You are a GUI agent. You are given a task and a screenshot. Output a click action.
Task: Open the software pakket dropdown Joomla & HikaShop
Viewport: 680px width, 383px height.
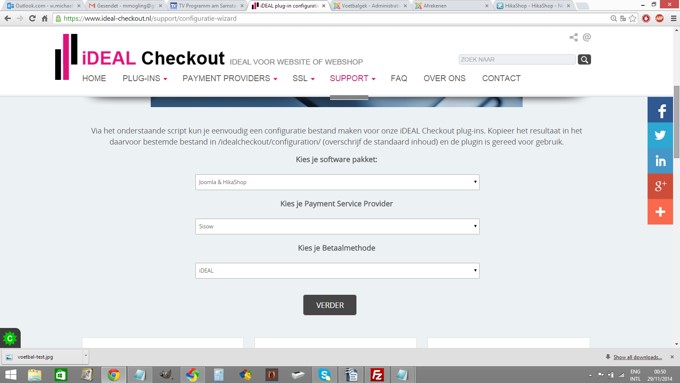click(337, 182)
